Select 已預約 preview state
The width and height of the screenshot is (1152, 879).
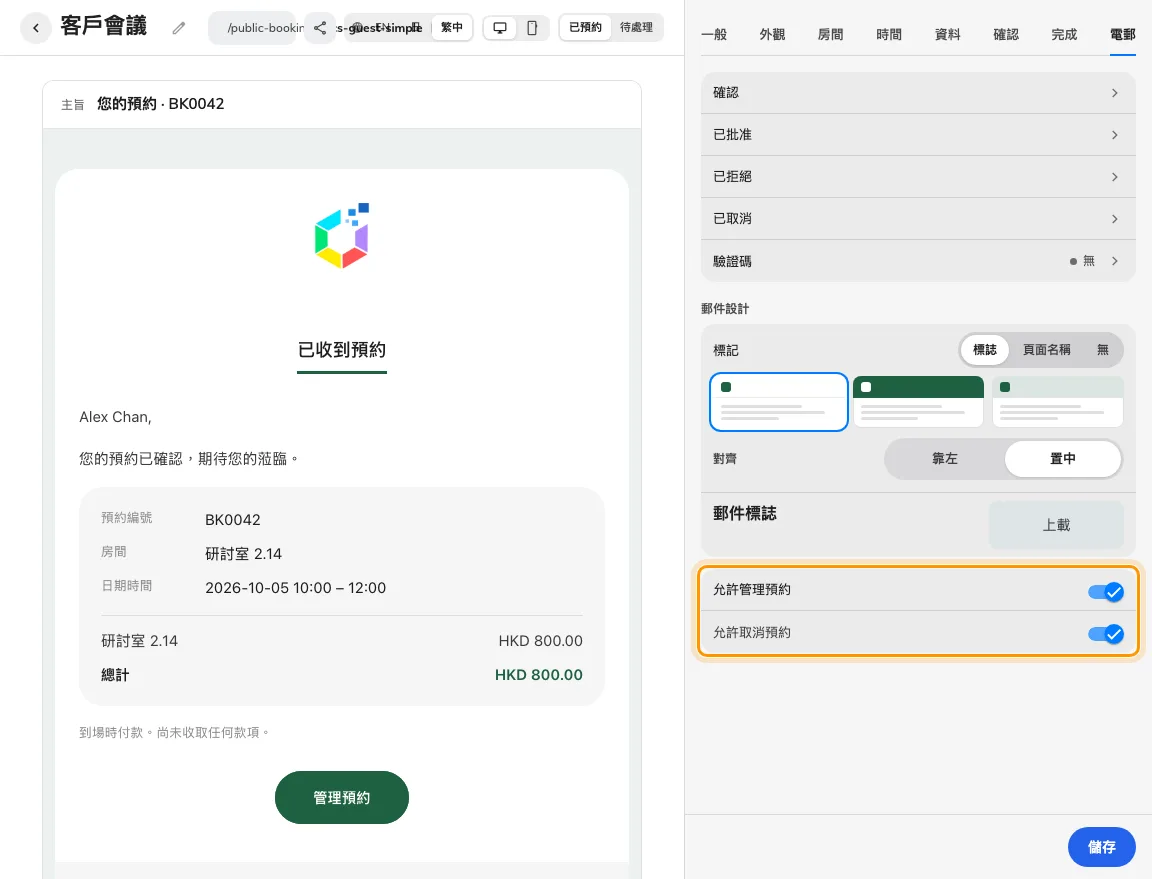coord(585,27)
